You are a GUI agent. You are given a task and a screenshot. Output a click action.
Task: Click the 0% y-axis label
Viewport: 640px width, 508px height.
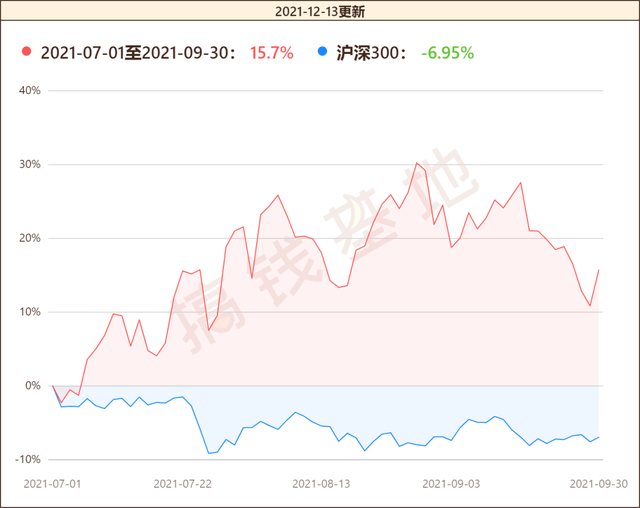pos(33,386)
